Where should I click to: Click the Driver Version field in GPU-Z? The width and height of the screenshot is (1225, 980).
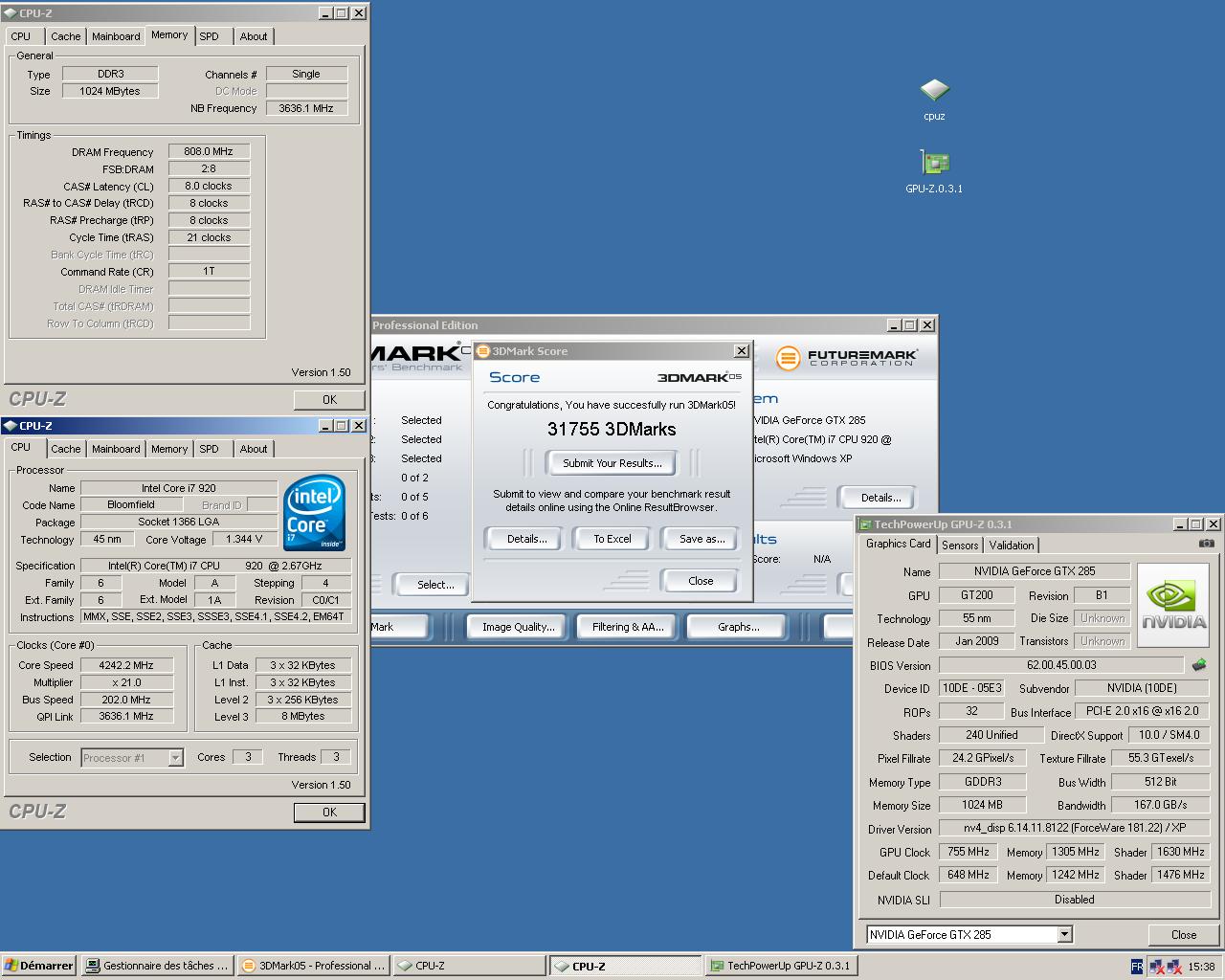pyautogui.click(x=1074, y=829)
